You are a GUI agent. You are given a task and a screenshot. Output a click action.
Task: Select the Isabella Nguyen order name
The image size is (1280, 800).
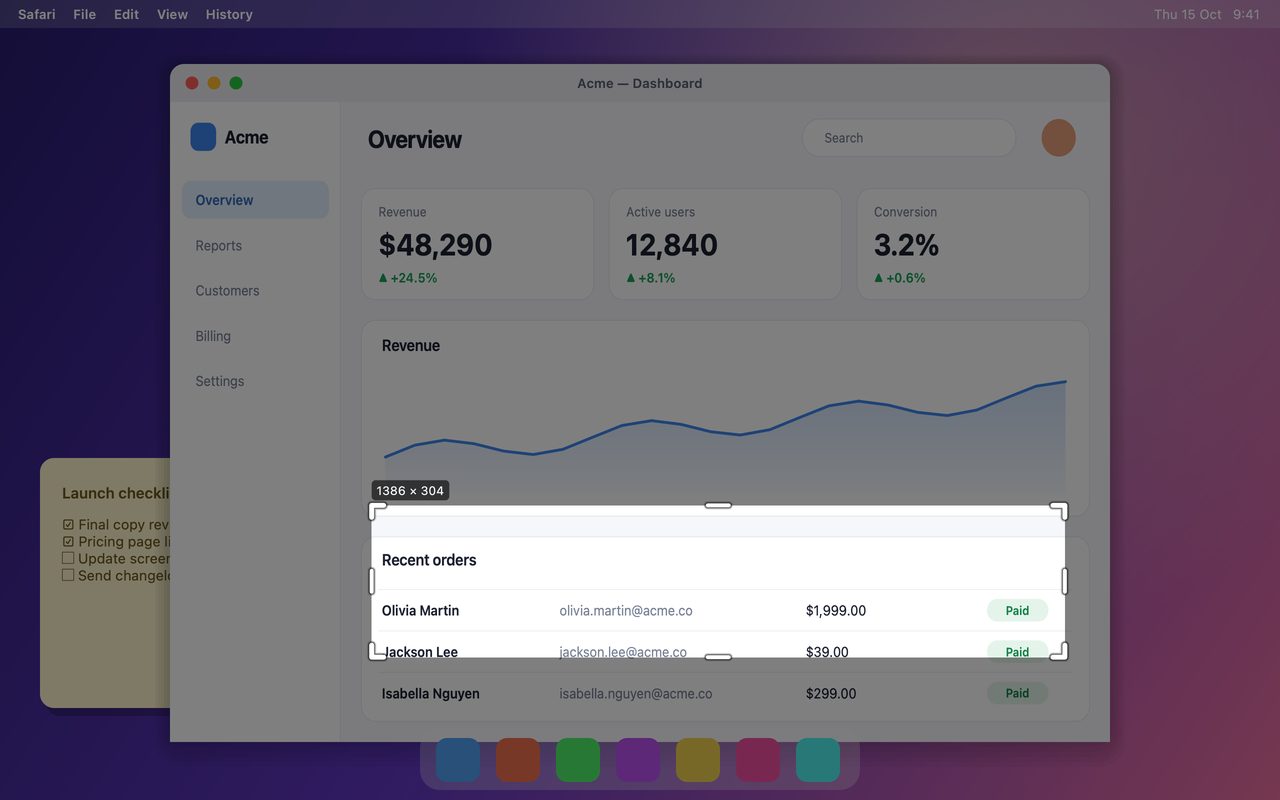(x=431, y=694)
